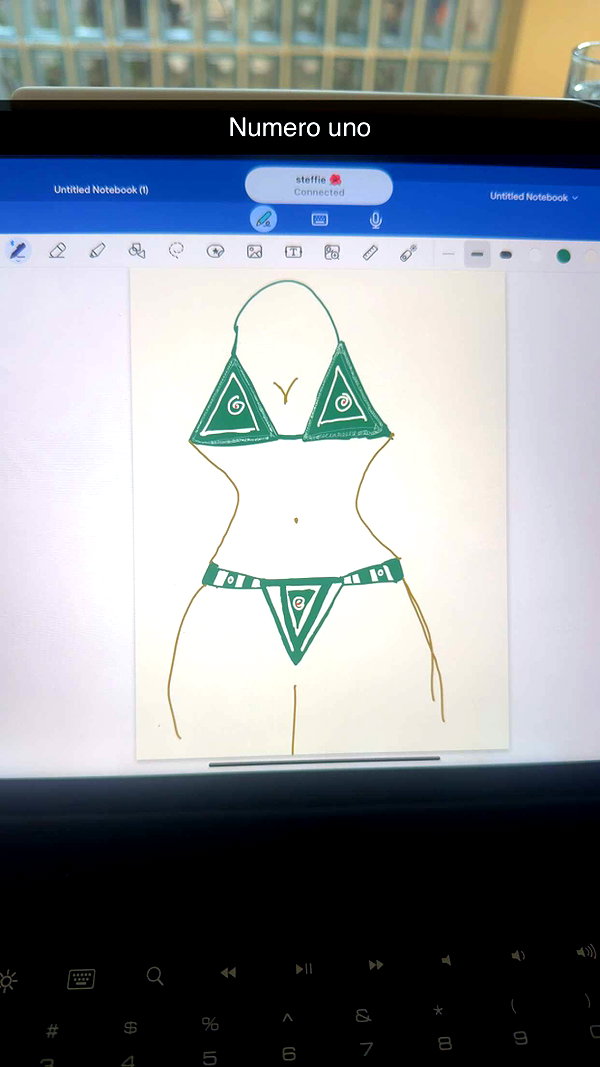Choose the Shapes tool
This screenshot has width=600, height=1067.
(x=137, y=251)
